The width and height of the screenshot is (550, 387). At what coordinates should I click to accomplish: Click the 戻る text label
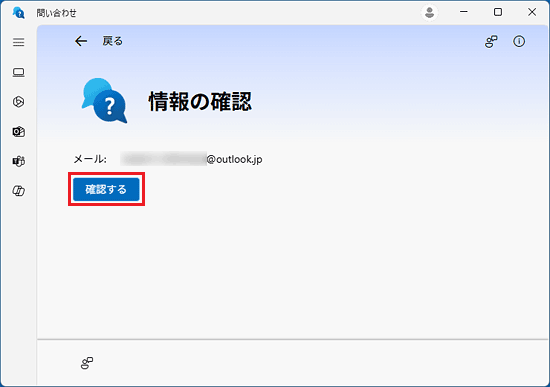113,41
